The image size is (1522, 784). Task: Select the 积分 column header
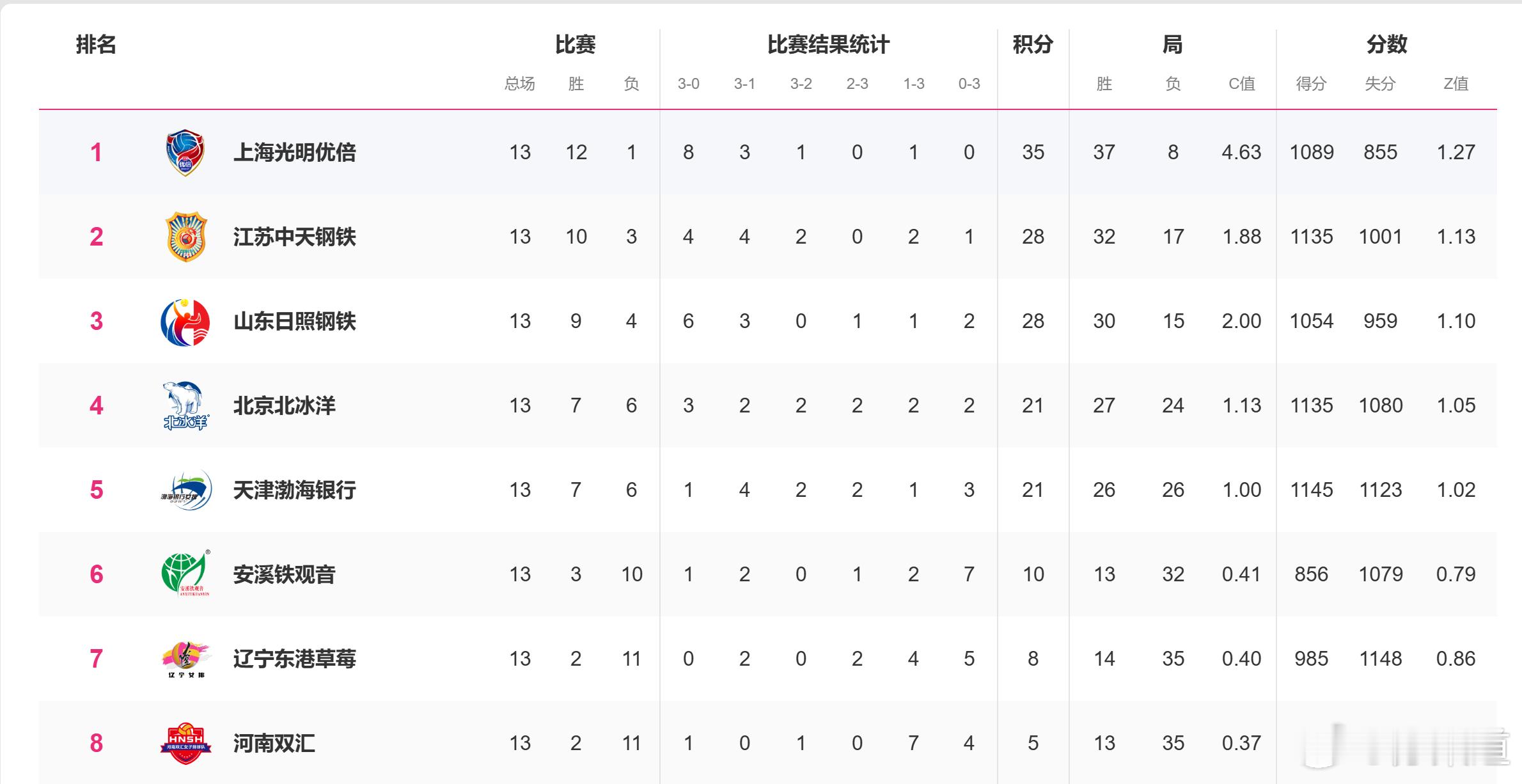[1033, 45]
